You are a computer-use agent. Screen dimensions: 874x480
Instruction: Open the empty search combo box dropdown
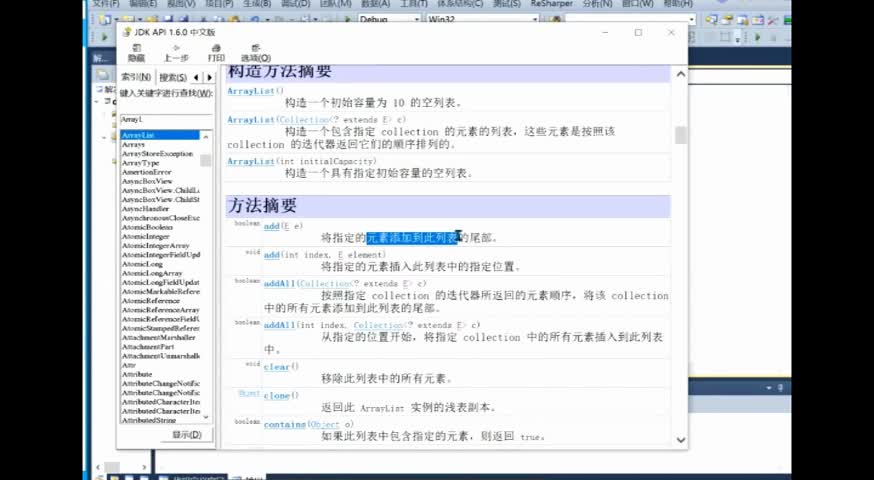tap(692, 20)
